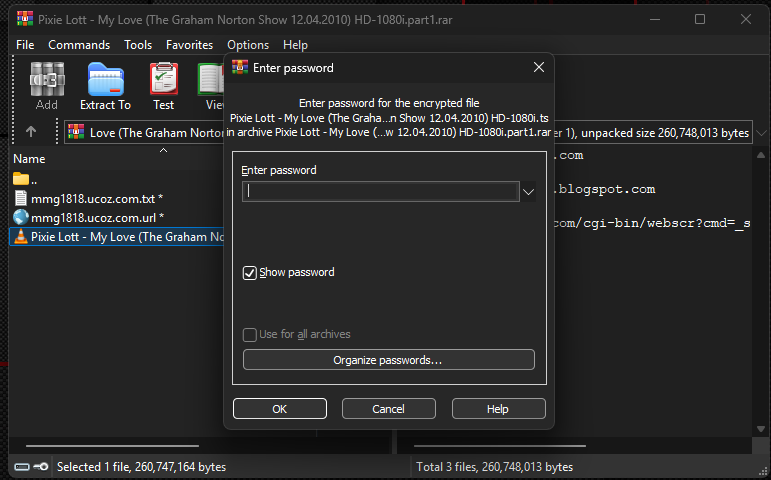
Task: Click the View book toolbar icon
Action: point(211,80)
